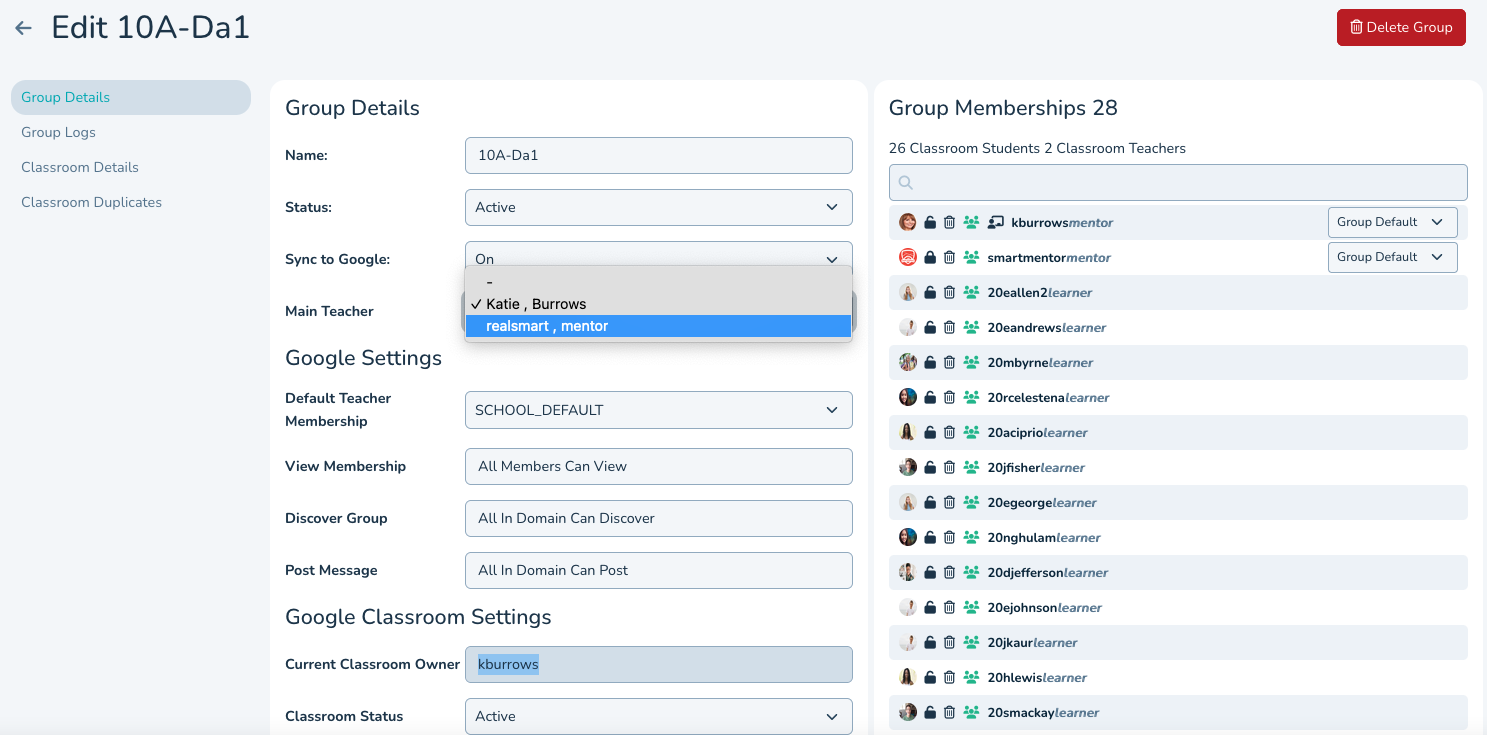Click the Delete Group button
The height and width of the screenshot is (735, 1487).
pyautogui.click(x=1400, y=27)
